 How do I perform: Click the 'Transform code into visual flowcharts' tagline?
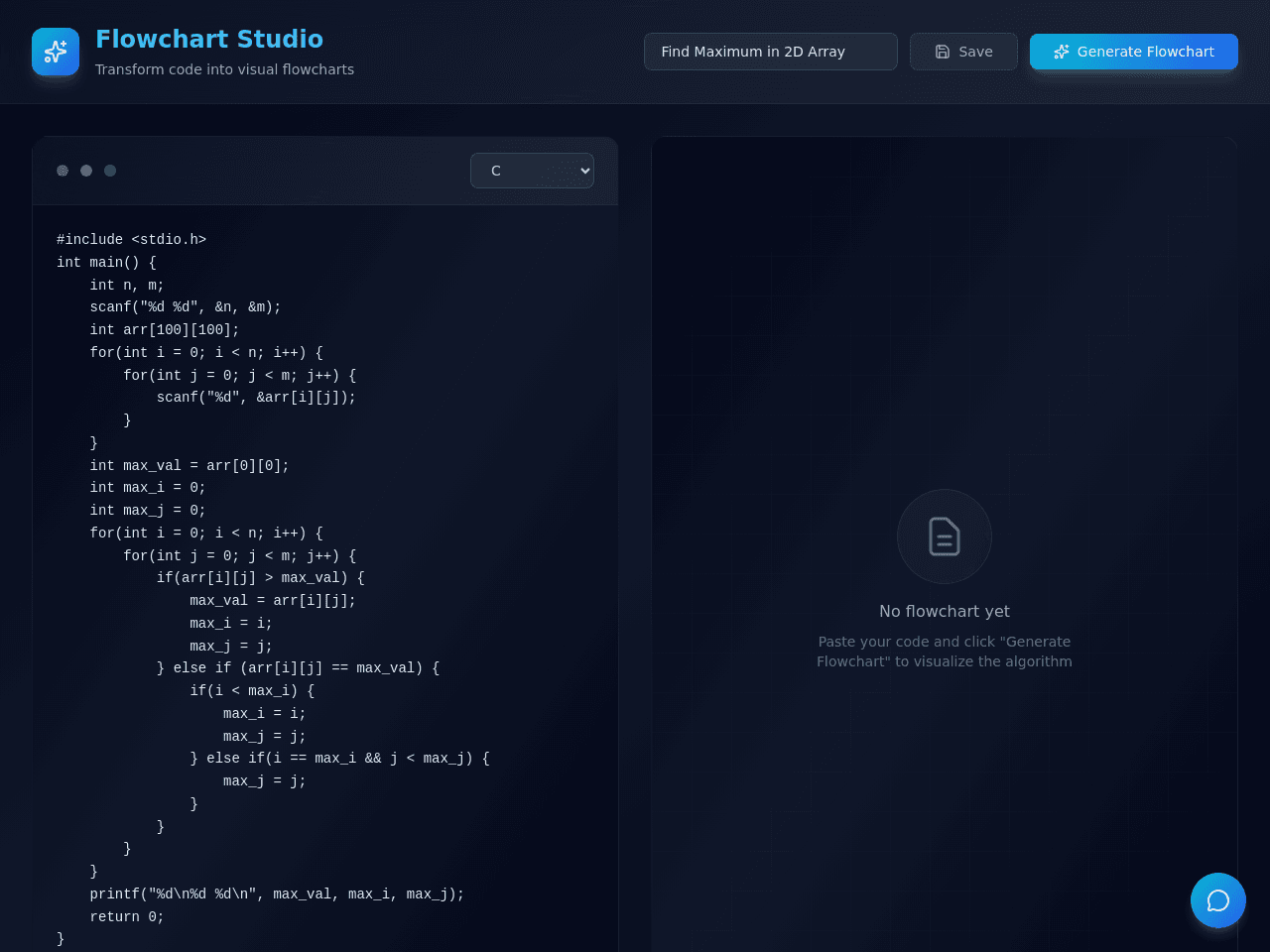tap(224, 69)
